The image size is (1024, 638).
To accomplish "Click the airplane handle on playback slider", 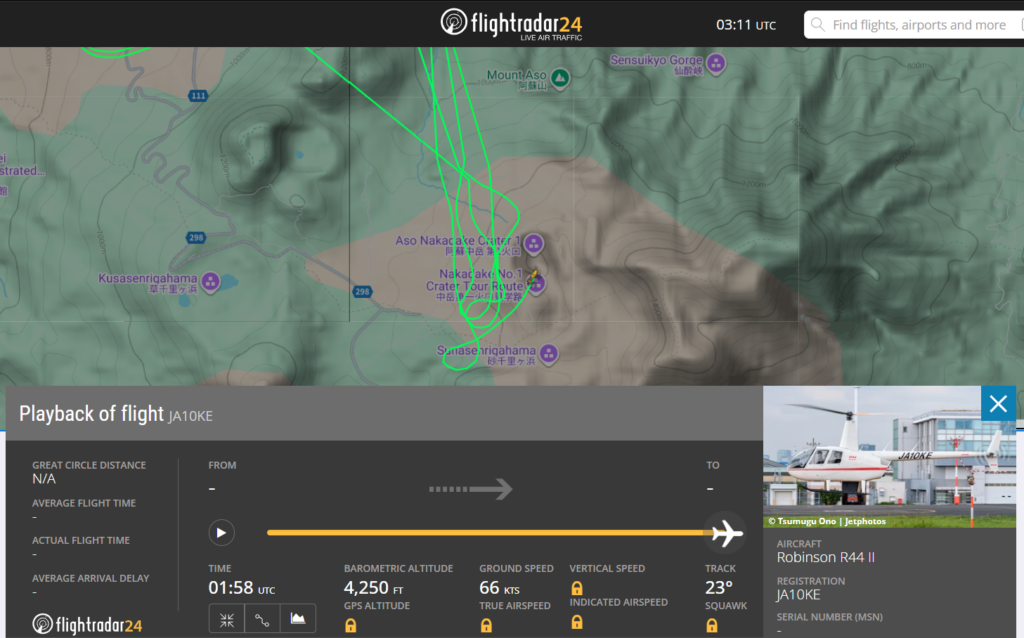I will pyautogui.click(x=726, y=533).
